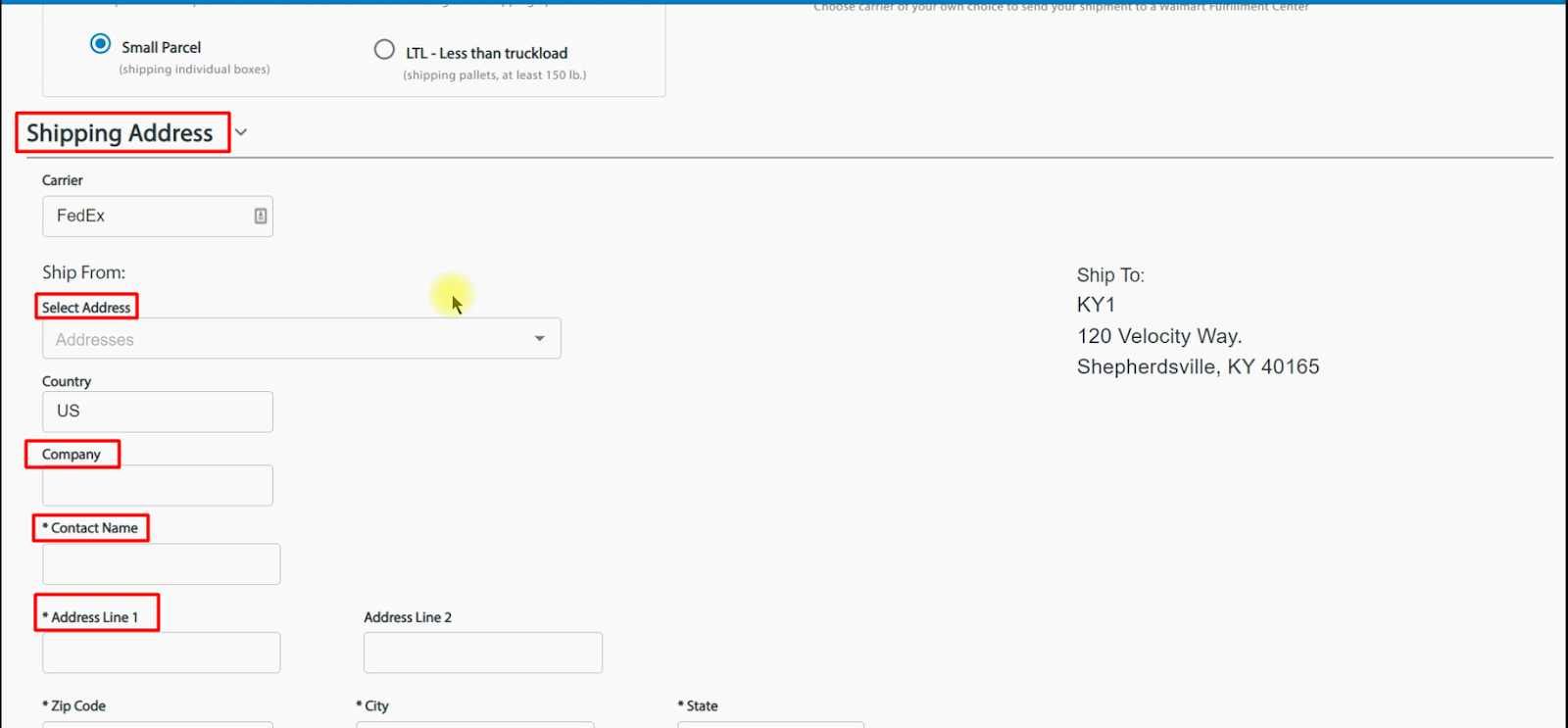The height and width of the screenshot is (728, 1568).
Task: Collapse the Shipping Address section chevron
Action: pyautogui.click(x=241, y=132)
